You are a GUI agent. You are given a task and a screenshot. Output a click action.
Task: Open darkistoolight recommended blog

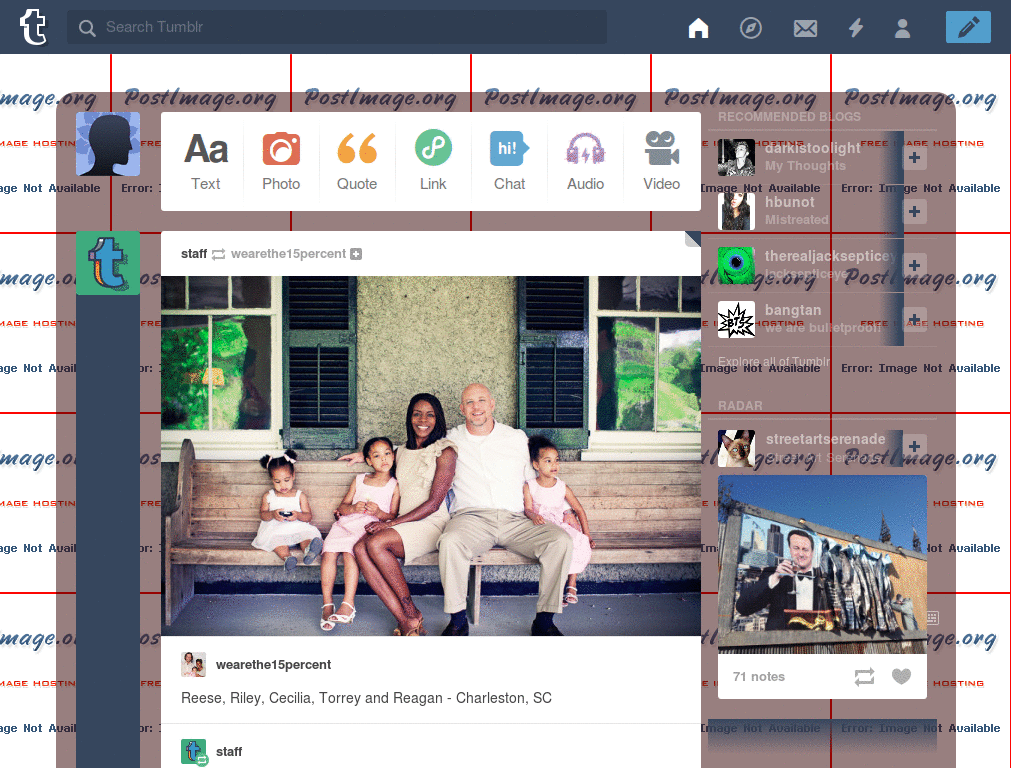click(x=812, y=148)
